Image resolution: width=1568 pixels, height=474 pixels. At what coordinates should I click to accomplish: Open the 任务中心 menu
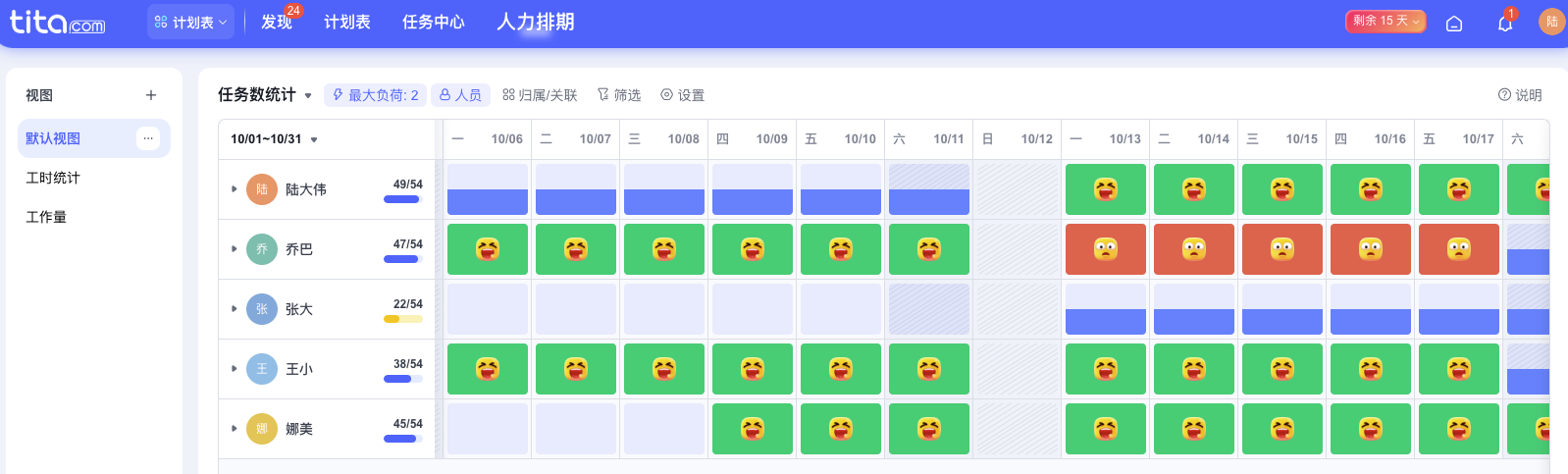pos(434,22)
